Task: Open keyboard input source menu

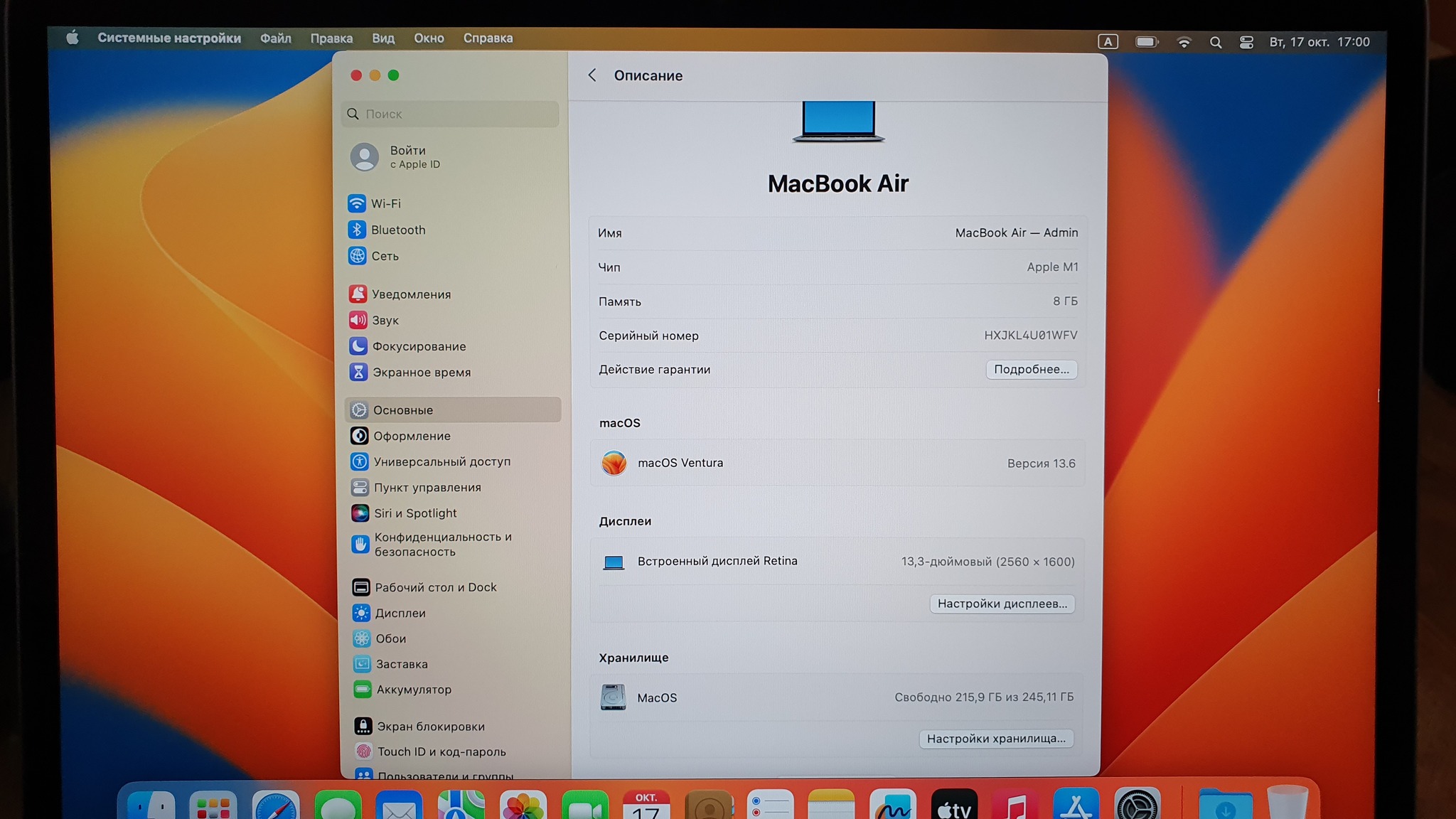Action: pyautogui.click(x=1108, y=42)
